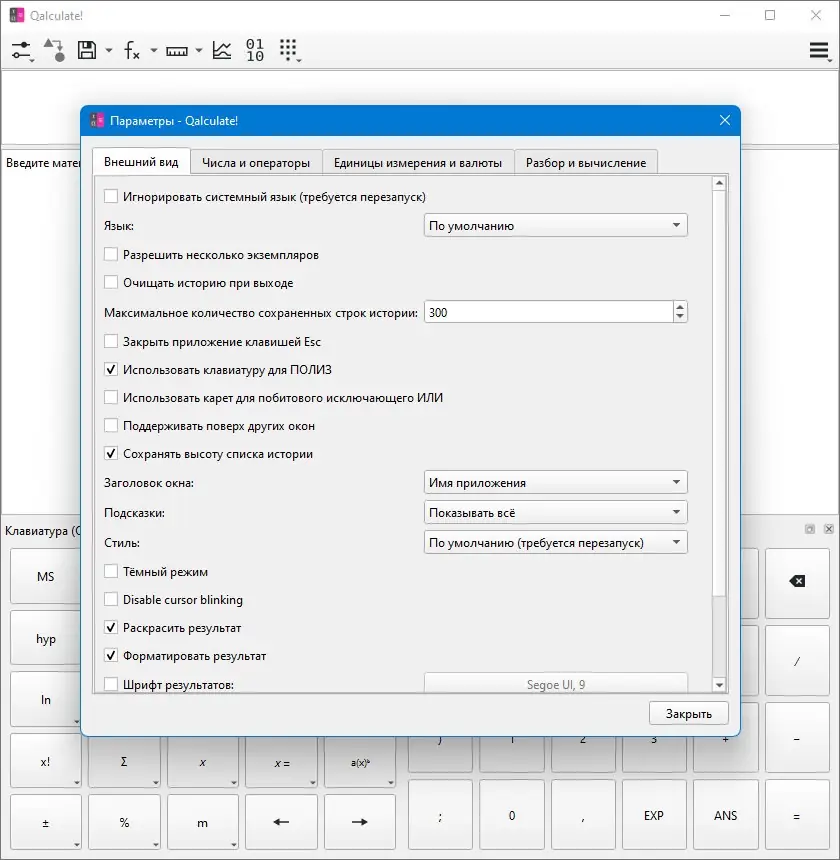Screen dimensions: 840x860
Task: Toggle Disable cursor blinking checkbox
Action: [111, 599]
